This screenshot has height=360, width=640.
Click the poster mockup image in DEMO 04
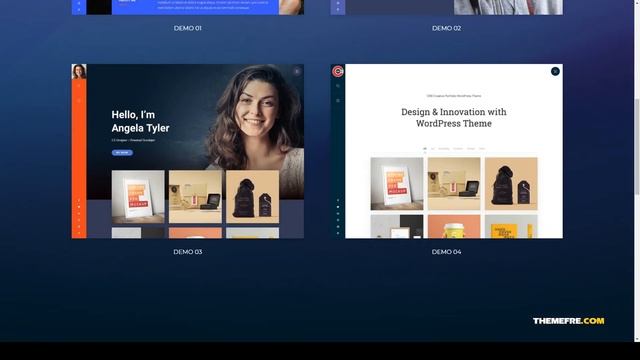397,184
